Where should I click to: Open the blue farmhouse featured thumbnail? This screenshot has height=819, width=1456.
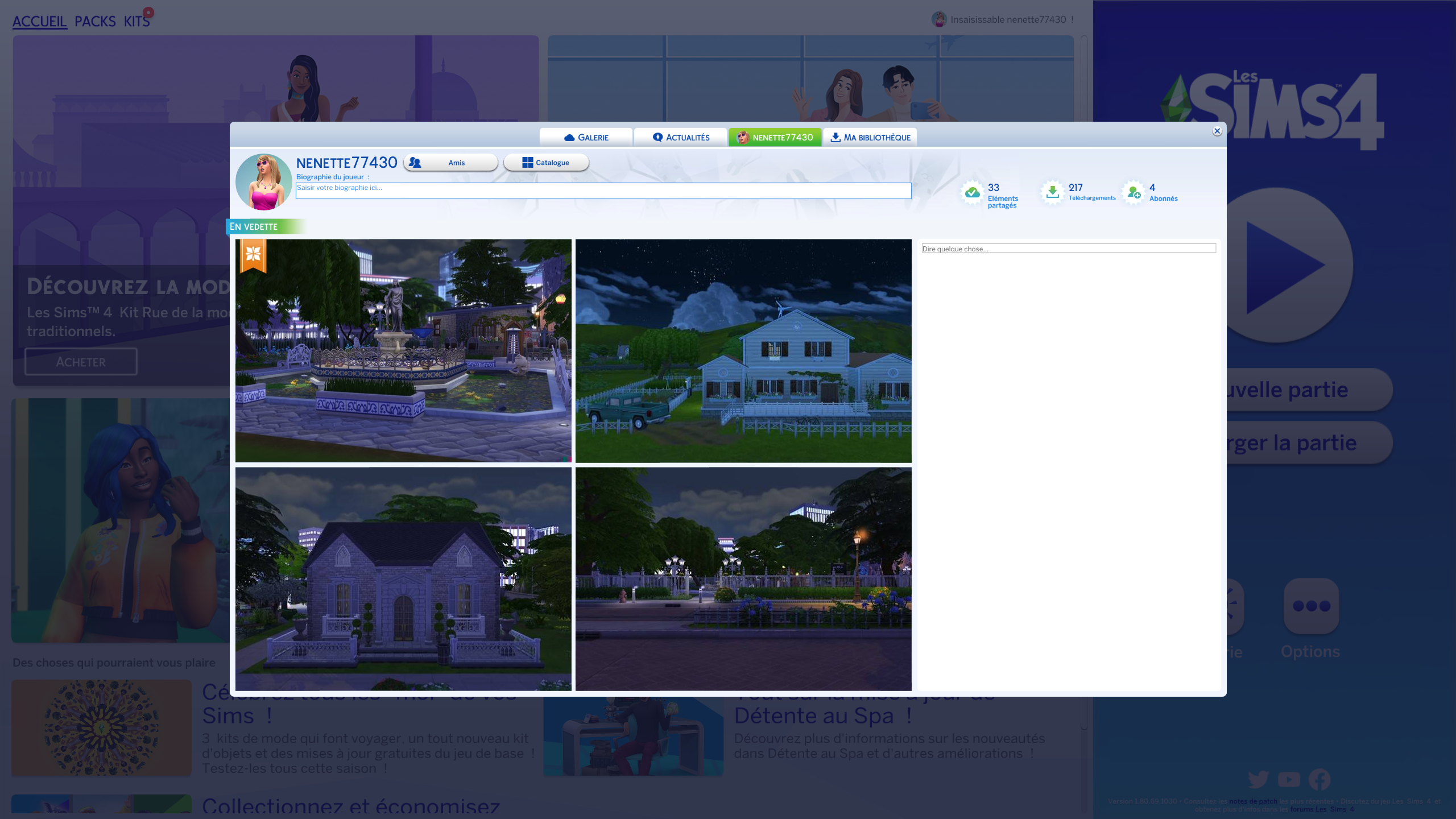pos(743,350)
